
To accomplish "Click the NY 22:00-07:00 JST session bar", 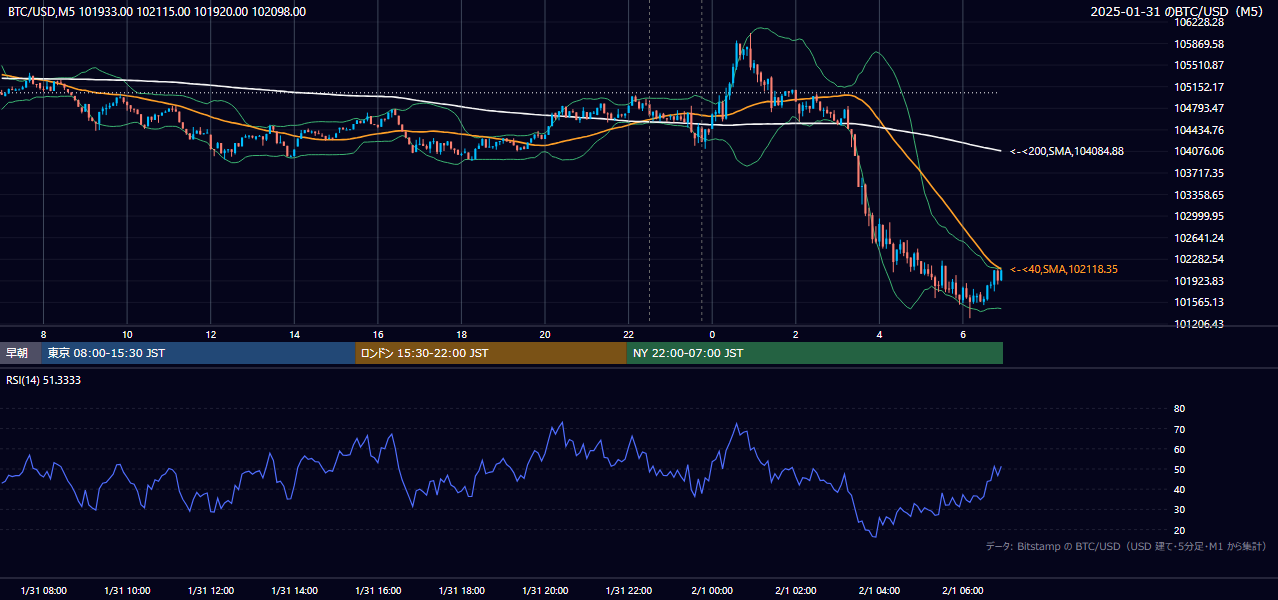I will coord(815,353).
